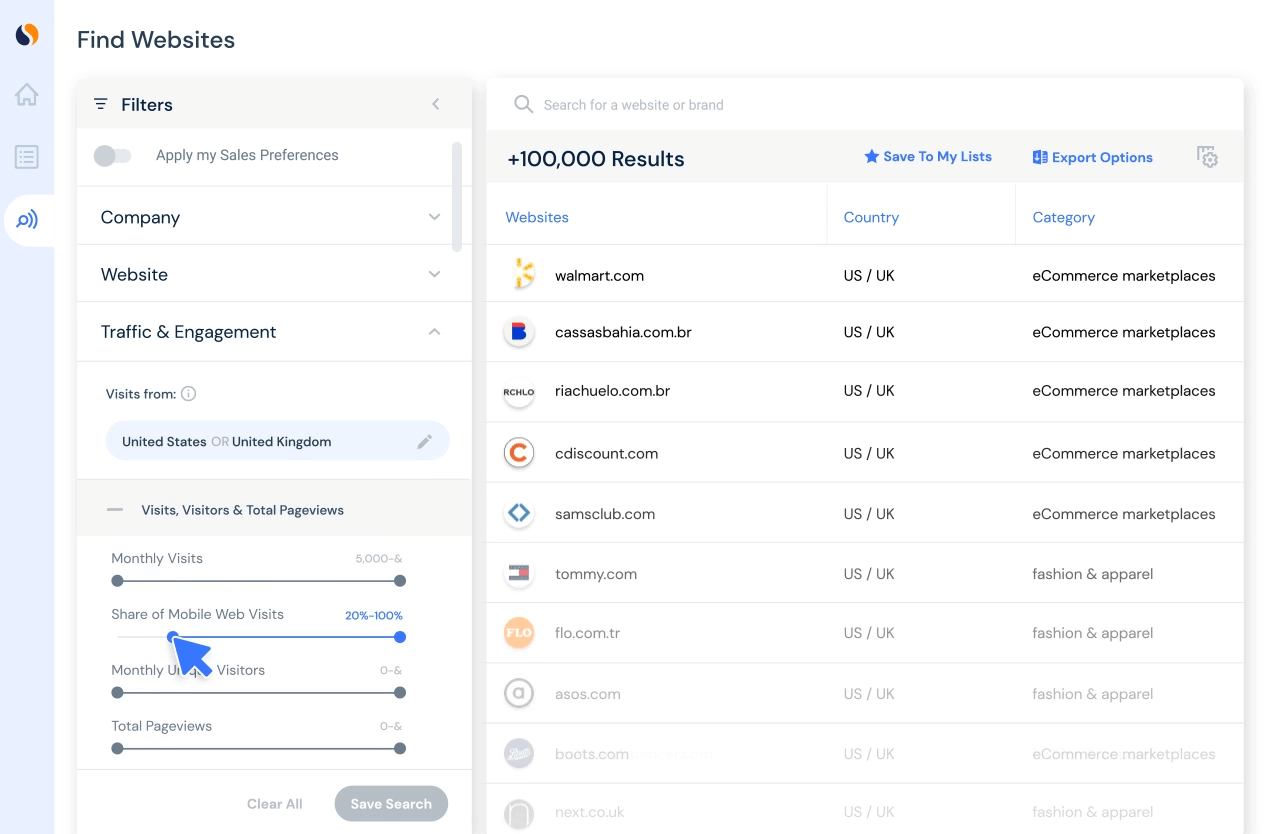Click the cassasbahia.com.br logo icon
Screen dimensions: 1264x834
click(519, 332)
